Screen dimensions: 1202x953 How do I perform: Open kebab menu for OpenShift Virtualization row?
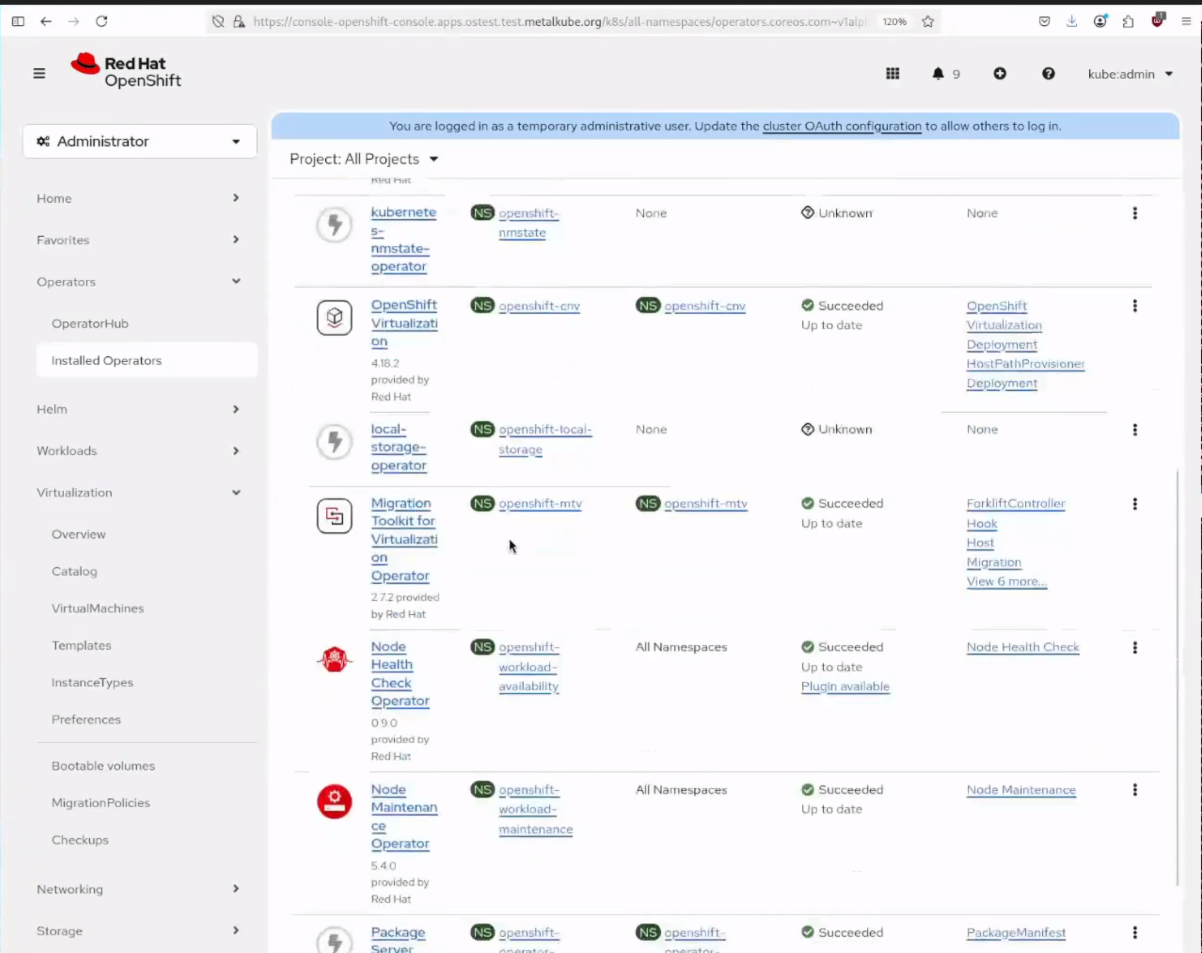[1134, 306]
